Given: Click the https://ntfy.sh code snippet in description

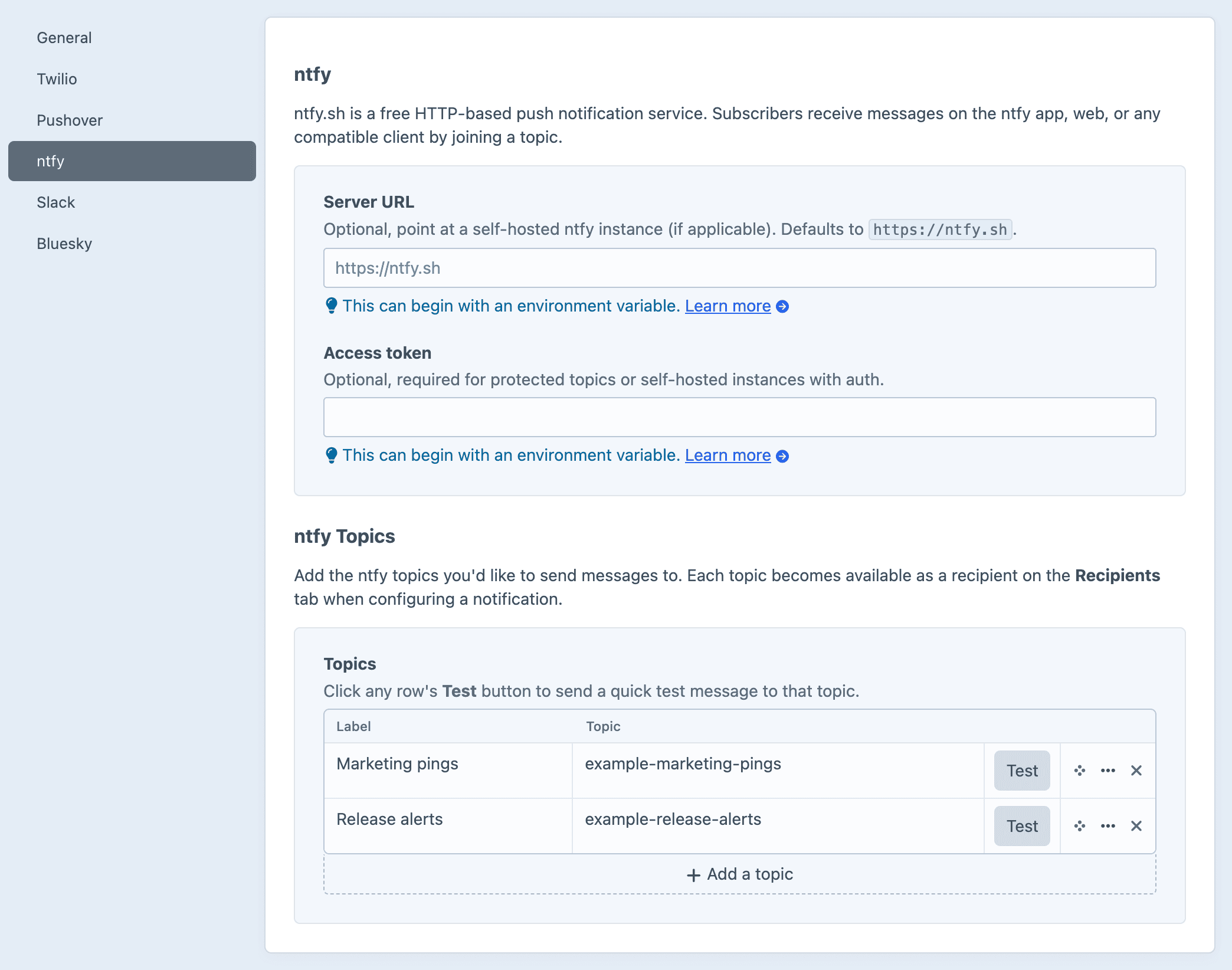Looking at the screenshot, I should [x=940, y=230].
